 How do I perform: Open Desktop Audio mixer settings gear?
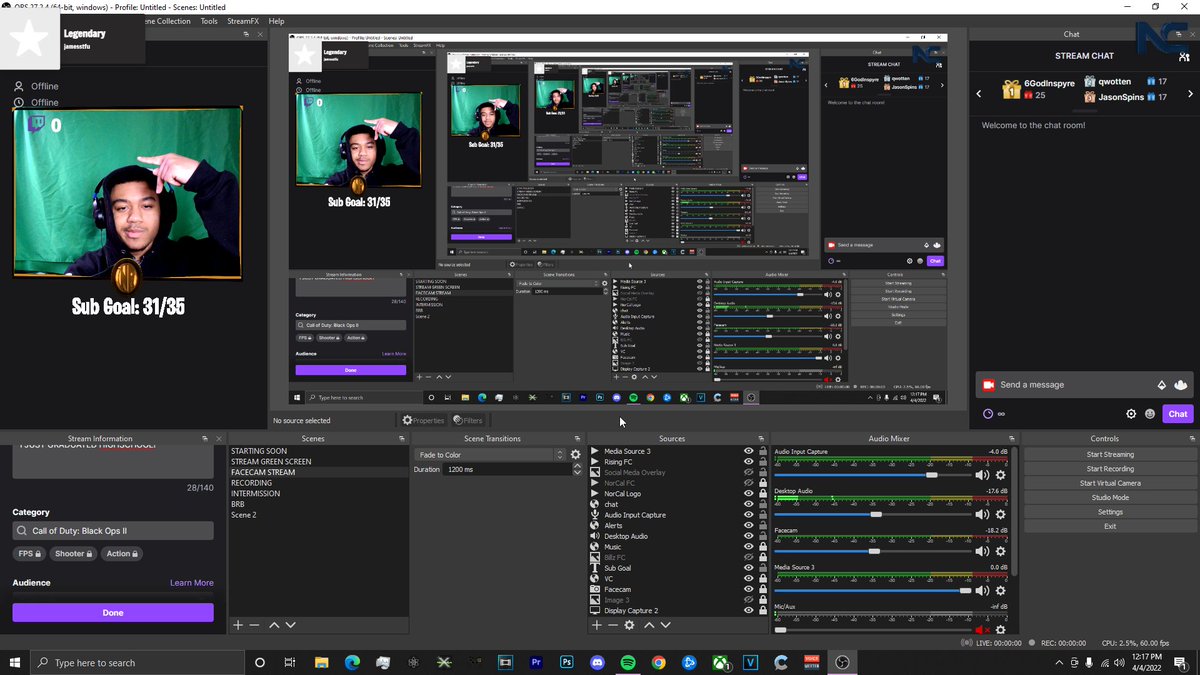tap(1000, 514)
